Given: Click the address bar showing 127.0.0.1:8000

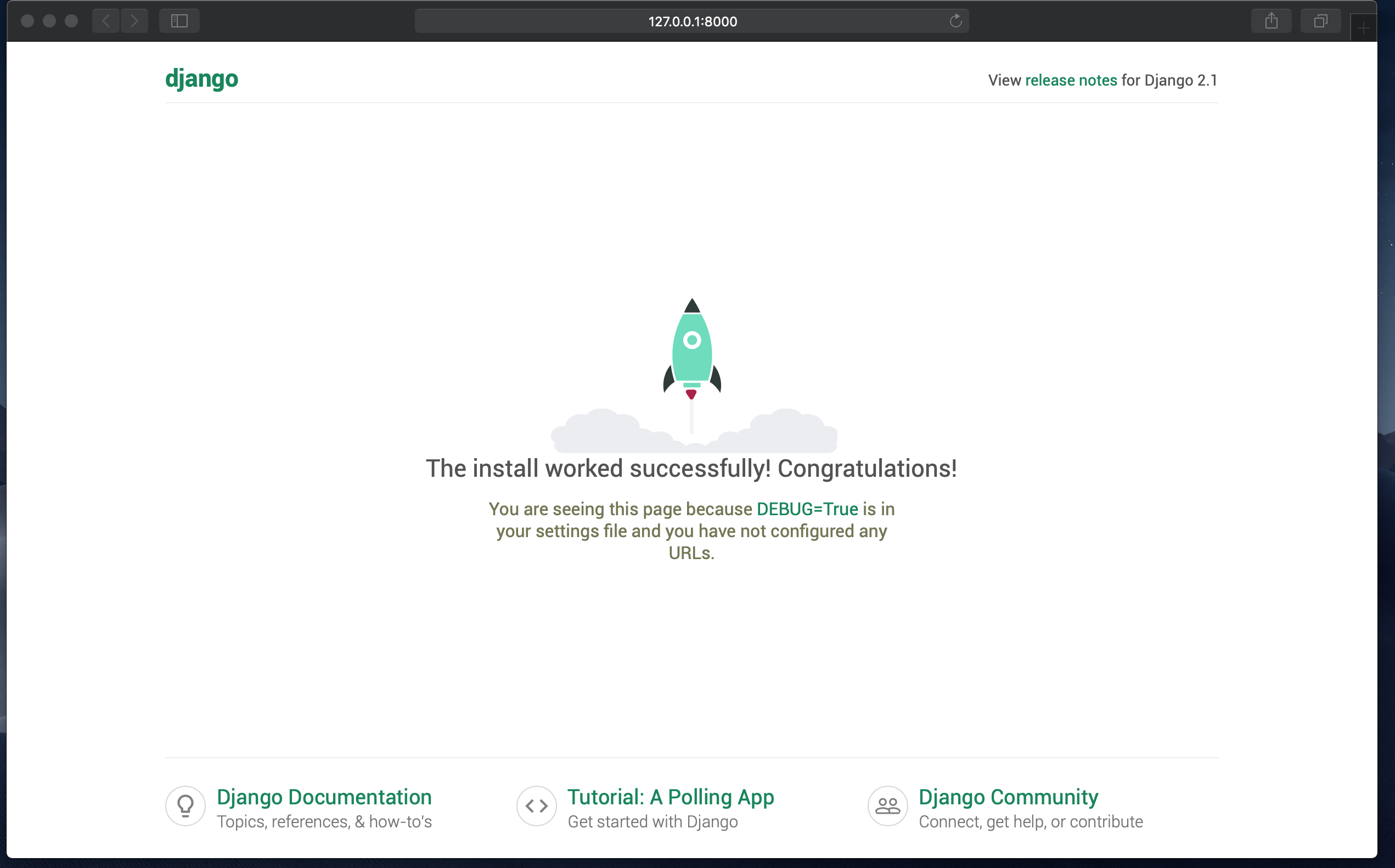Looking at the screenshot, I should (692, 21).
